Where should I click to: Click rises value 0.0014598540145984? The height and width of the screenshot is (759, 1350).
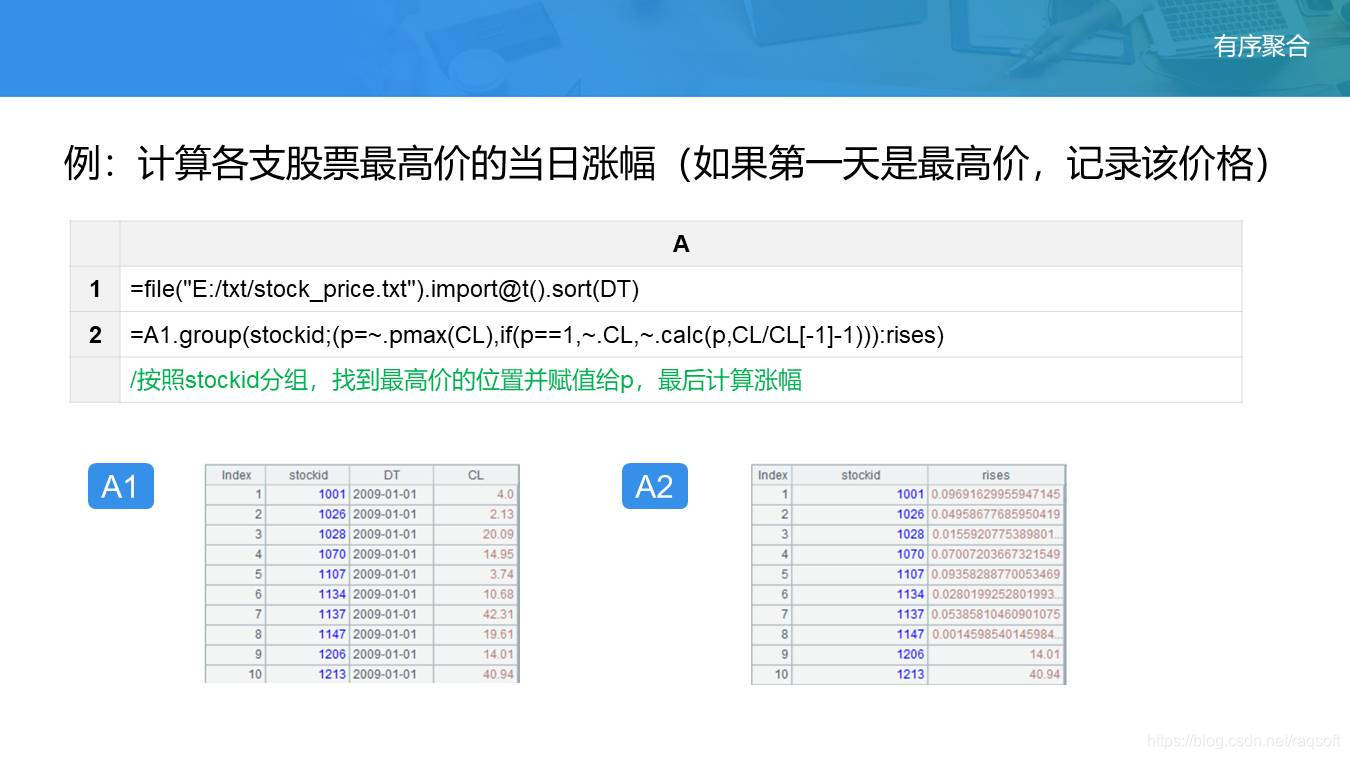pyautogui.click(x=996, y=634)
